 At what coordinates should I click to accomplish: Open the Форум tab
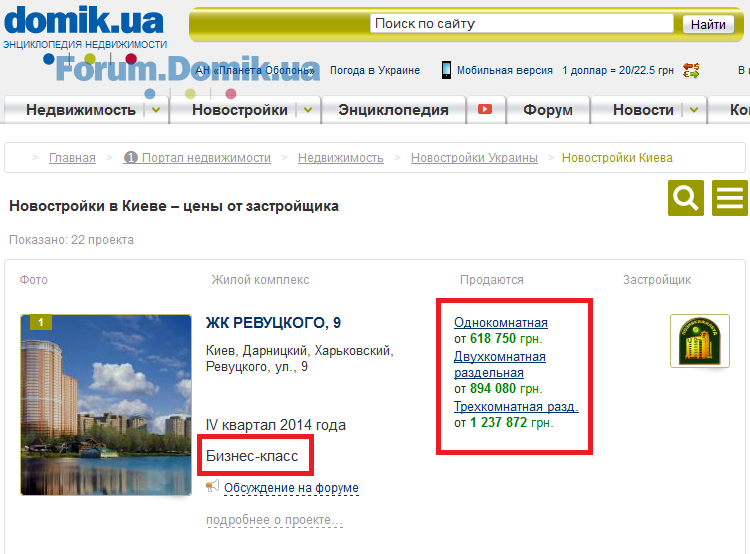(x=548, y=110)
